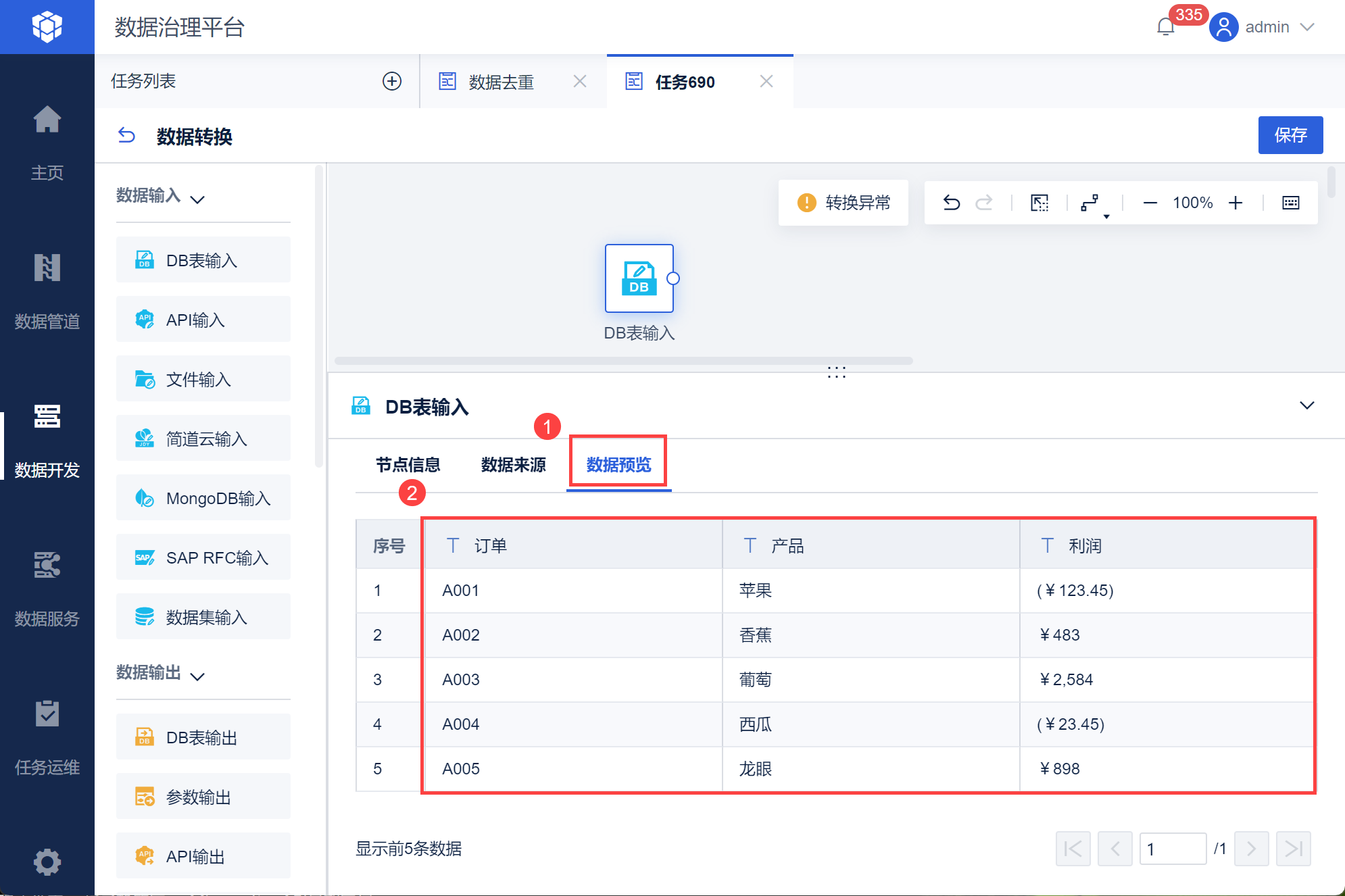Collapse the DB表输入 detail panel
Image resolution: width=1345 pixels, height=896 pixels.
pyautogui.click(x=1306, y=405)
